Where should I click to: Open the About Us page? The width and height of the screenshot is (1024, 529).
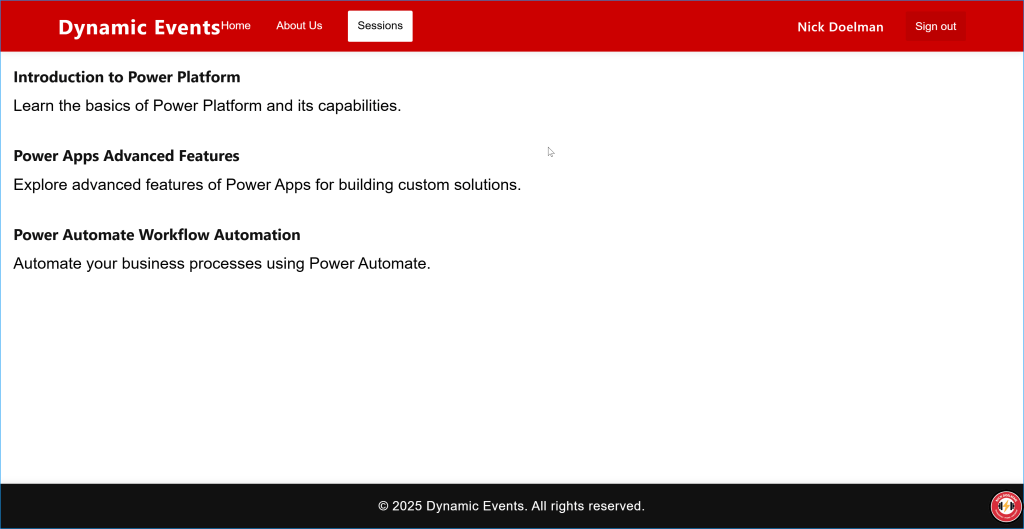click(299, 26)
